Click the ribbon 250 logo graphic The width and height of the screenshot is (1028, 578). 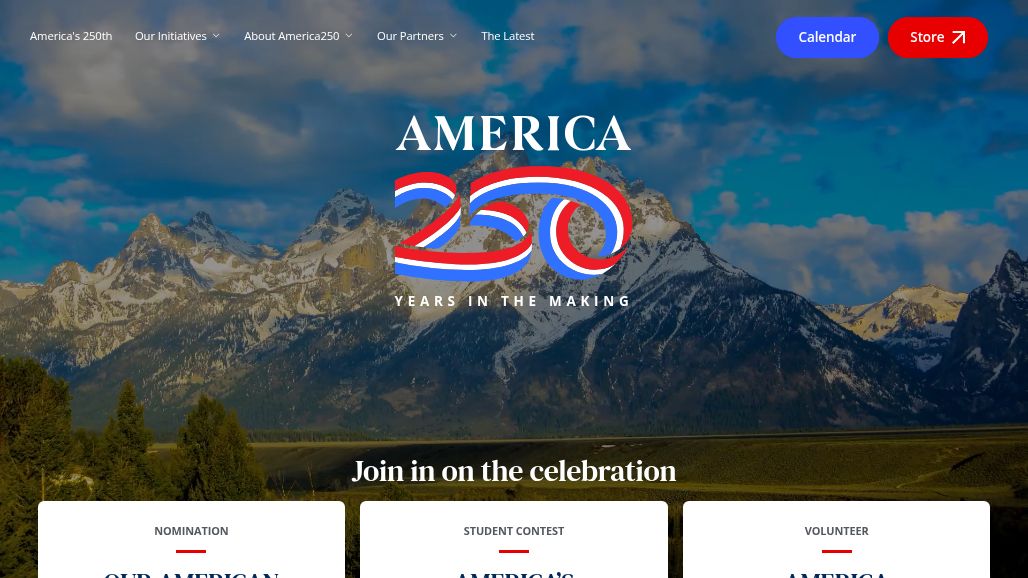click(513, 223)
